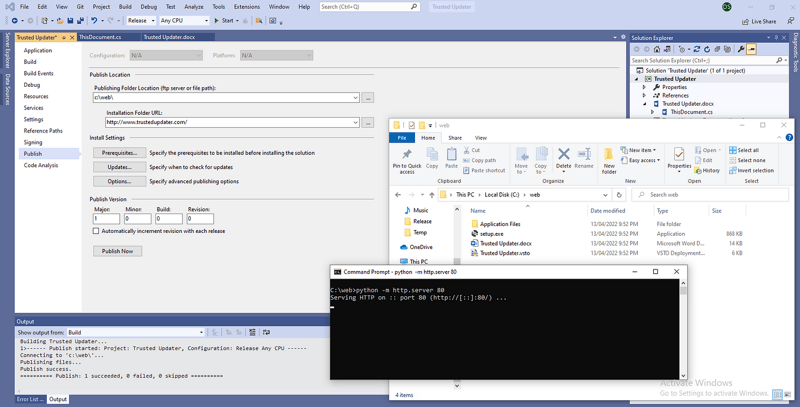
Task: Click the Home icon in Solution Explorer
Action: [x=657, y=49]
